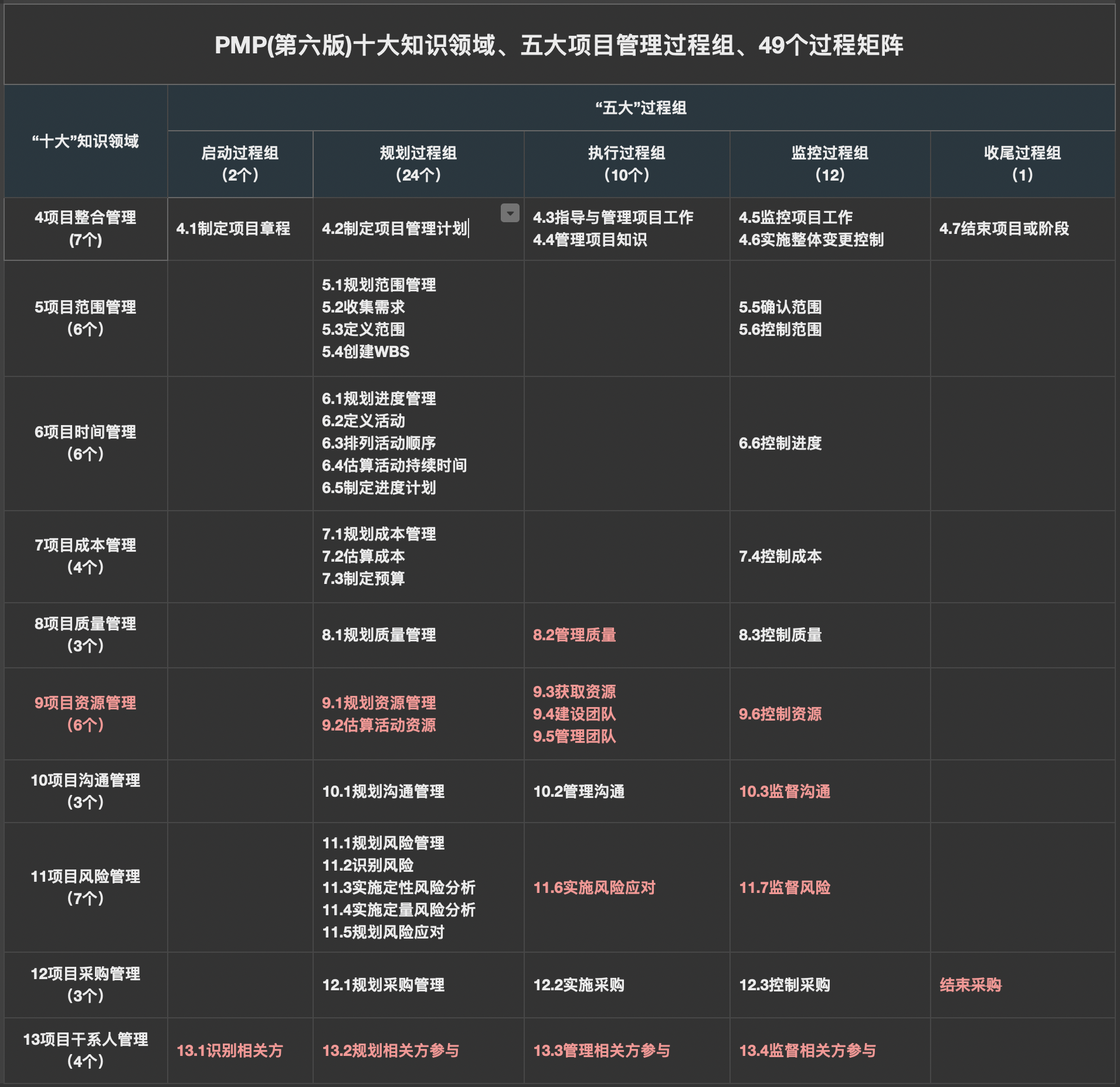Screen dimensions: 1120x1087
Task: Select the red cell 结束采购
Action: click(x=1023, y=985)
